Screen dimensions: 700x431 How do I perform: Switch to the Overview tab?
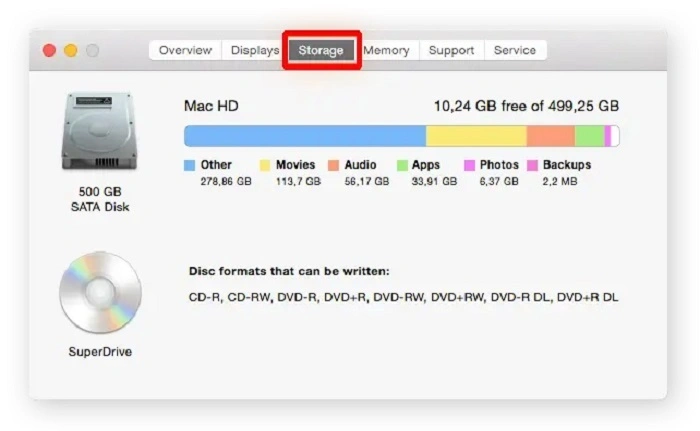click(x=185, y=50)
